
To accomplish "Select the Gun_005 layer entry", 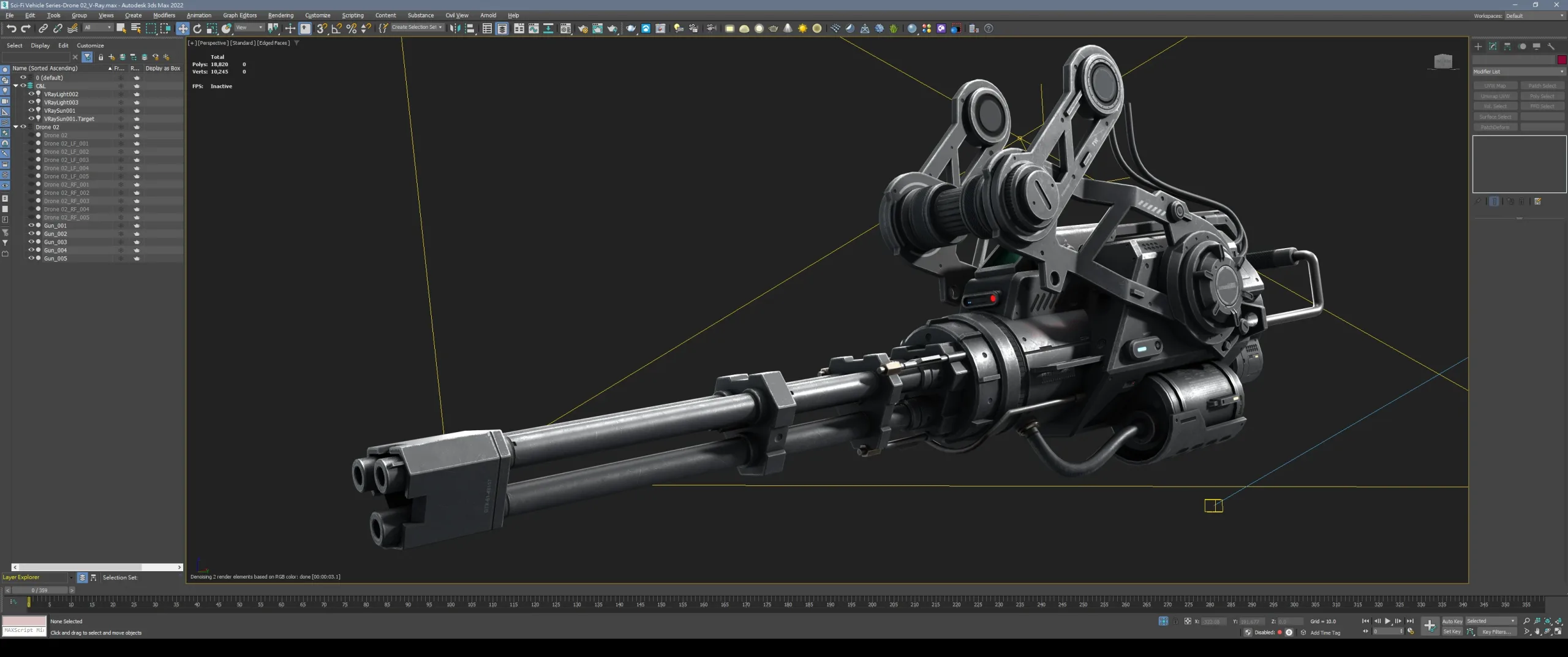I will (56, 258).
